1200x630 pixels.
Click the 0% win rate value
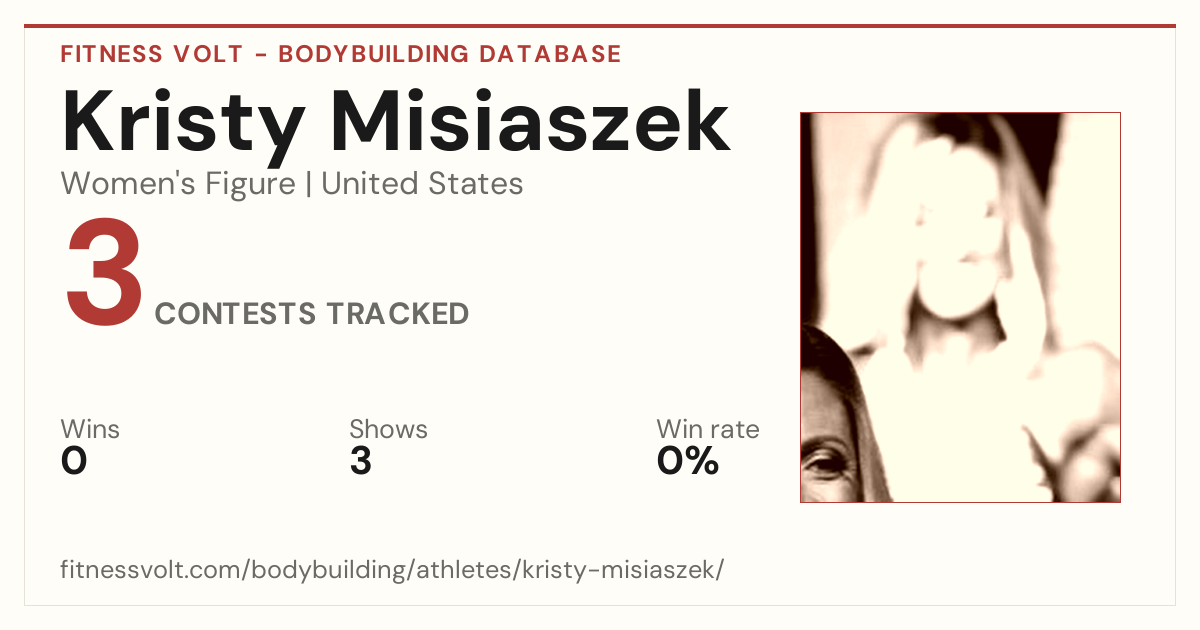pyautogui.click(x=687, y=461)
